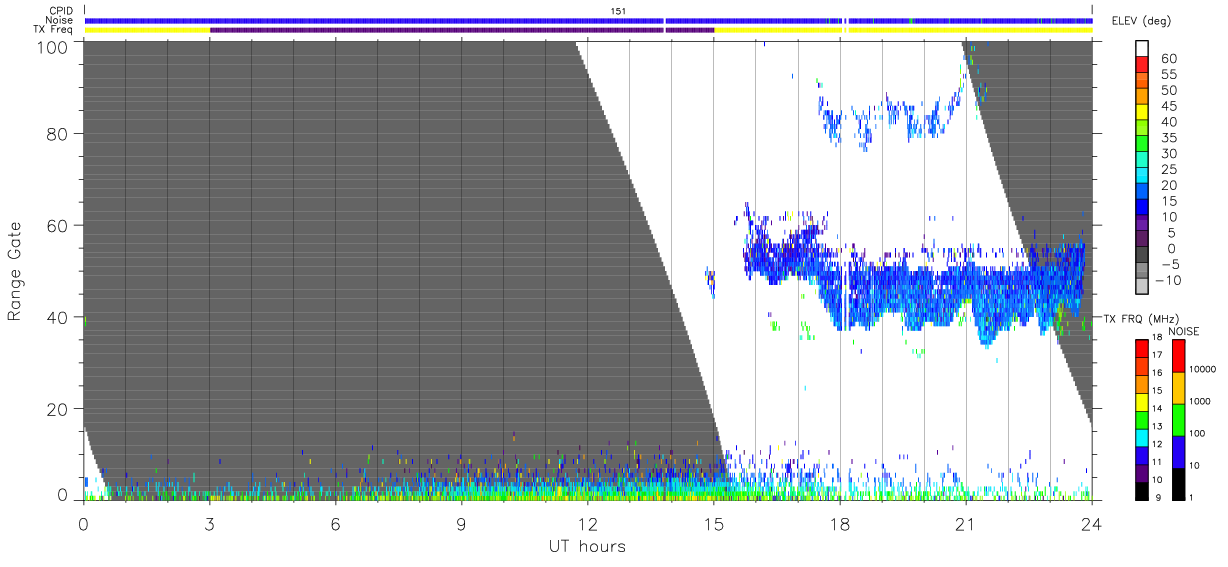This screenshot has height=567, width=1228.
Task: Select the blue 10-100 NOISE legend swatch
Action: [x=1177, y=450]
